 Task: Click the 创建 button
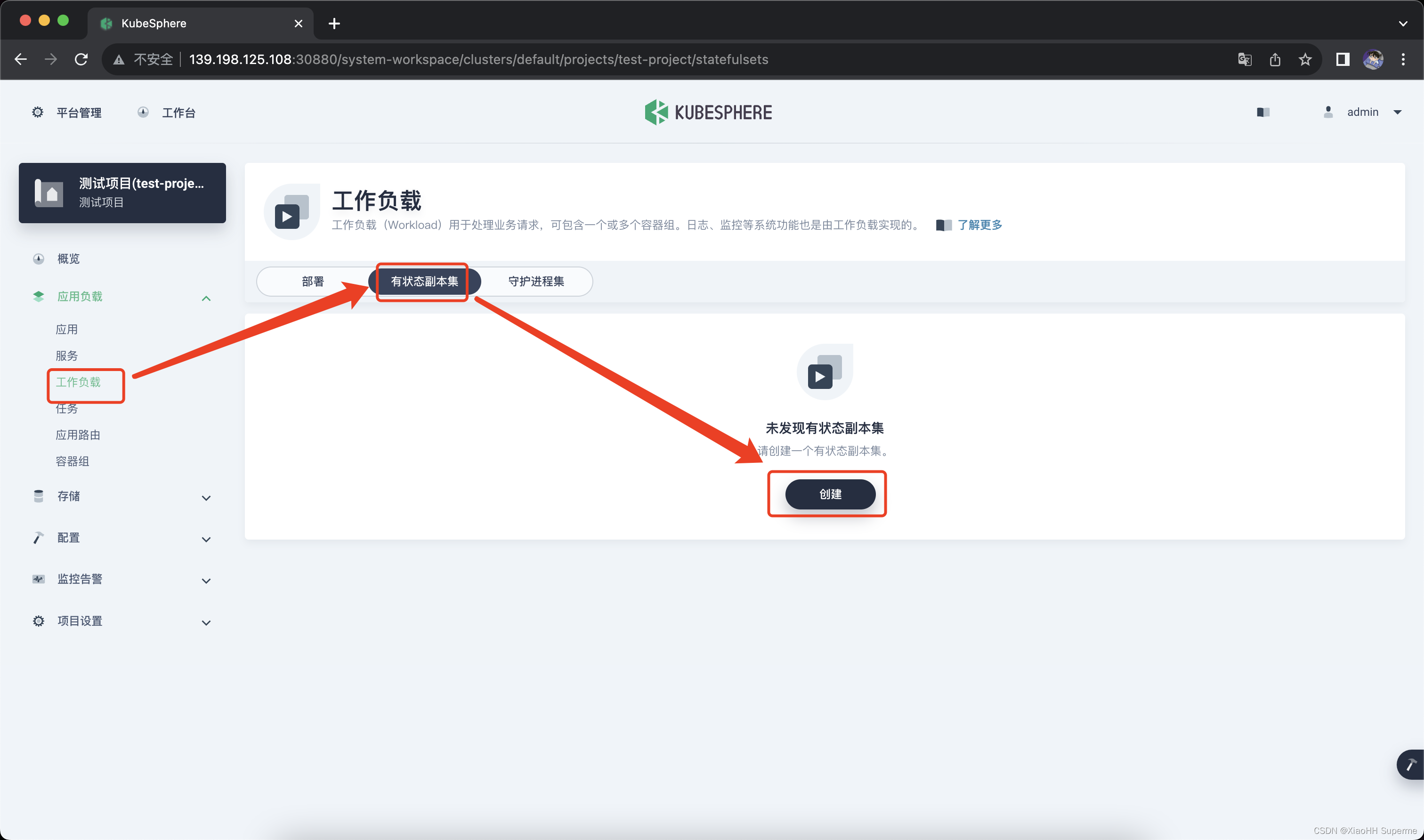[x=830, y=494]
